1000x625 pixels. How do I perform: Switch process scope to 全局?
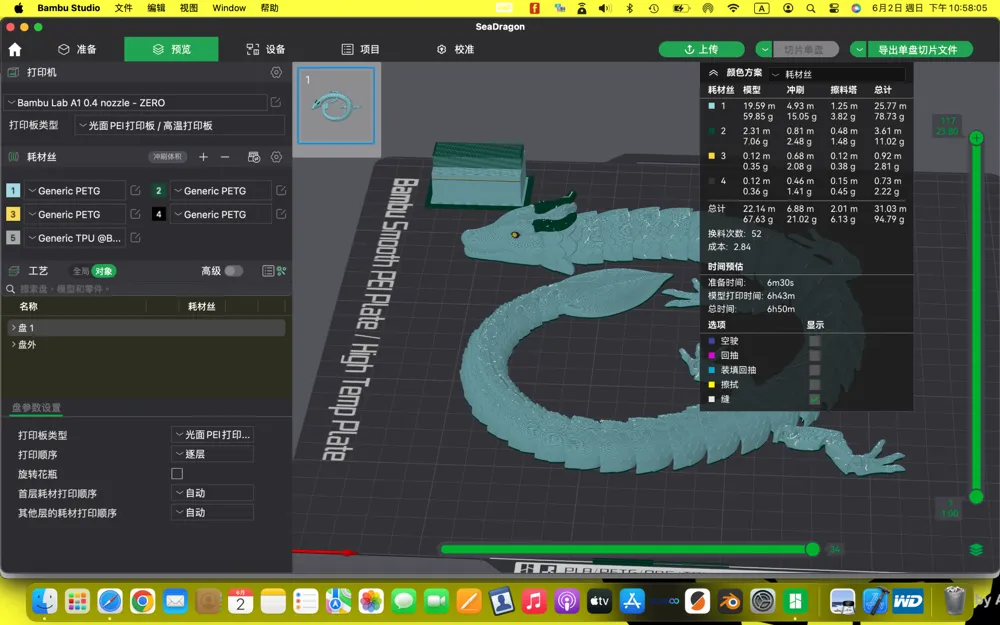[80, 271]
